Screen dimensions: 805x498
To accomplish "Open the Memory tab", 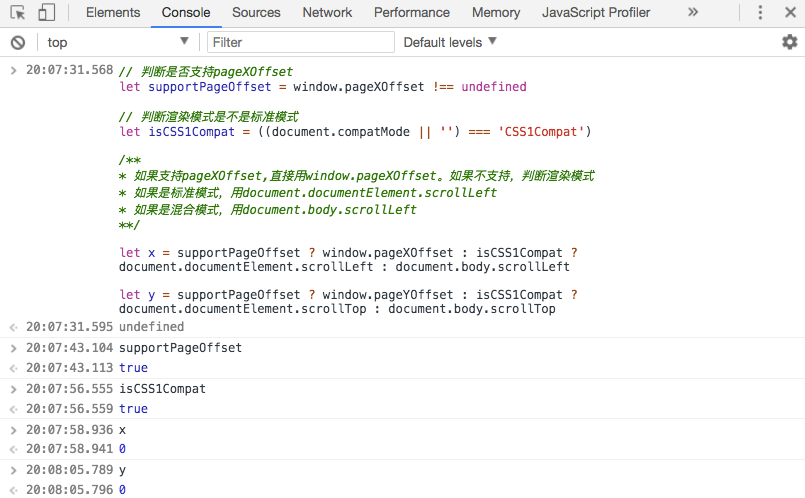I will (496, 12).
